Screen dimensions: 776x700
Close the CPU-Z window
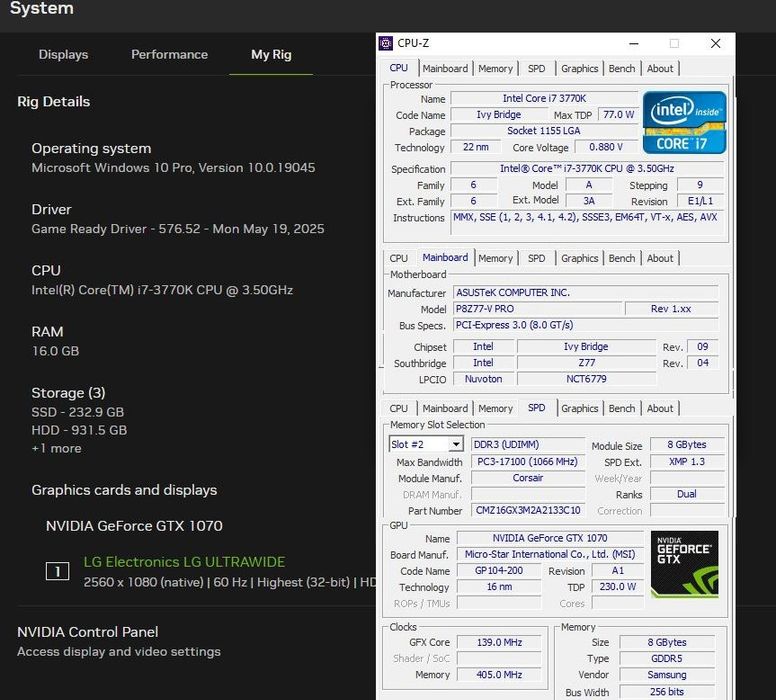pyautogui.click(x=715, y=44)
